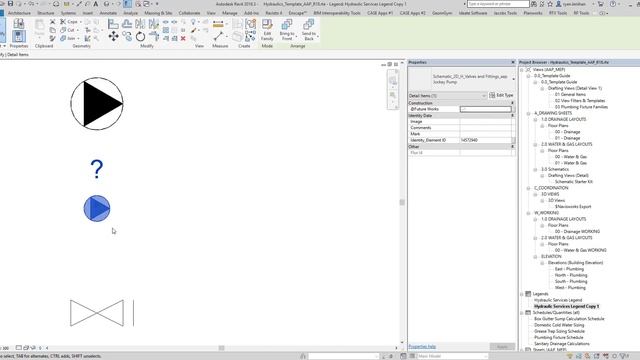This screenshot has width=640, height=360.
Task: Select the Align tool in Modify panel
Action: click(x=113, y=24)
